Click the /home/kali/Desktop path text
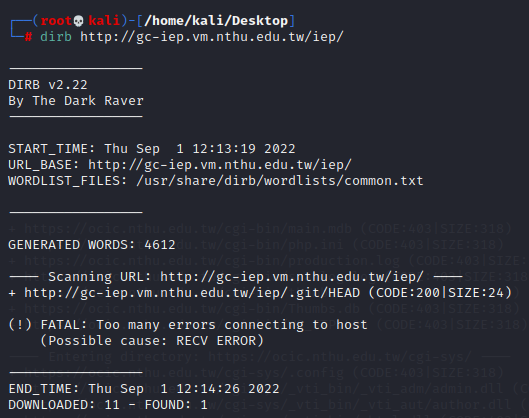This screenshot has height=418, width=529. coord(216,21)
